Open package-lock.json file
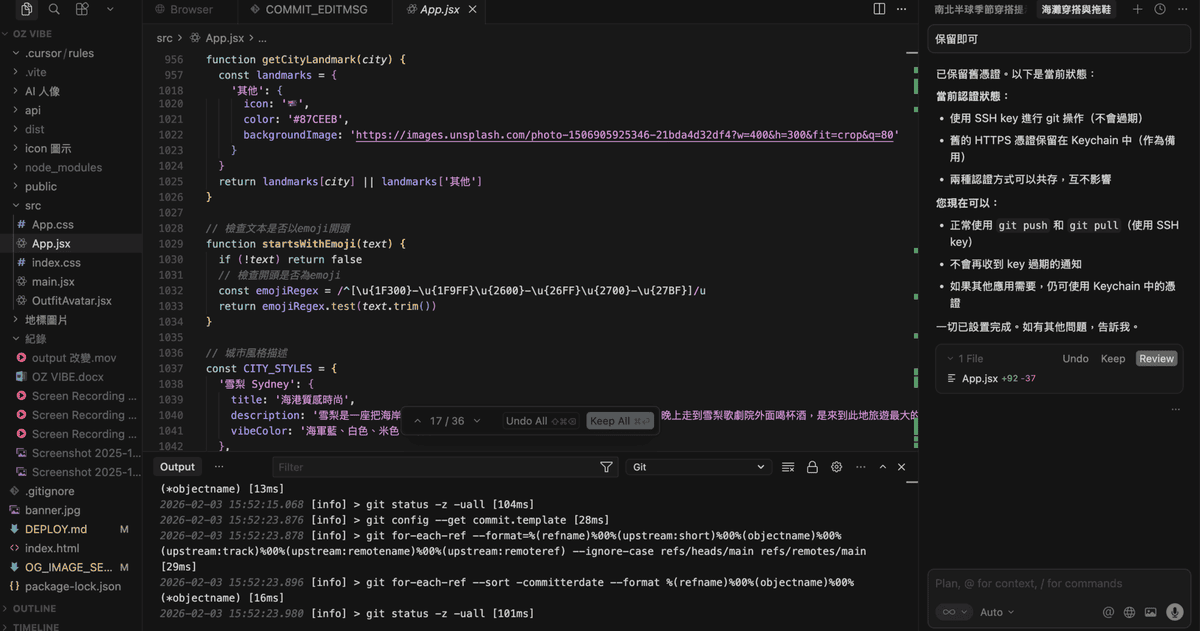The width and height of the screenshot is (1200, 631). 70,586
